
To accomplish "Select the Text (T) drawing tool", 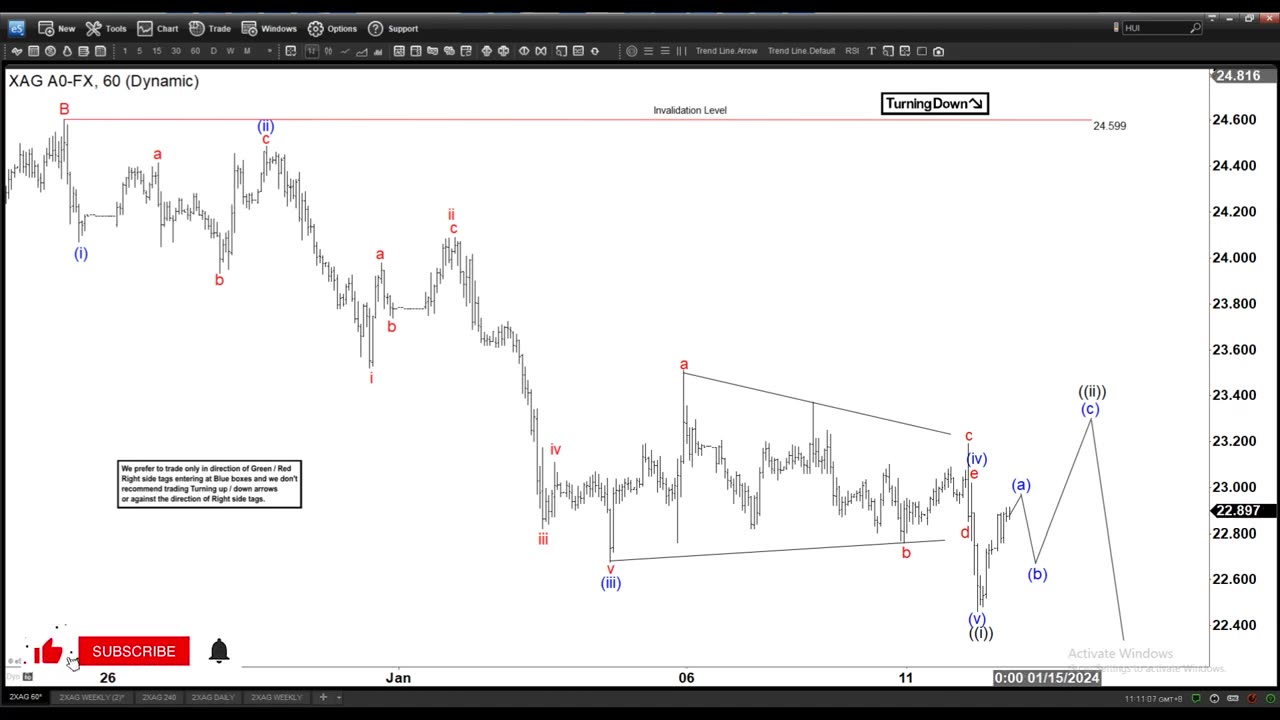I will [871, 51].
